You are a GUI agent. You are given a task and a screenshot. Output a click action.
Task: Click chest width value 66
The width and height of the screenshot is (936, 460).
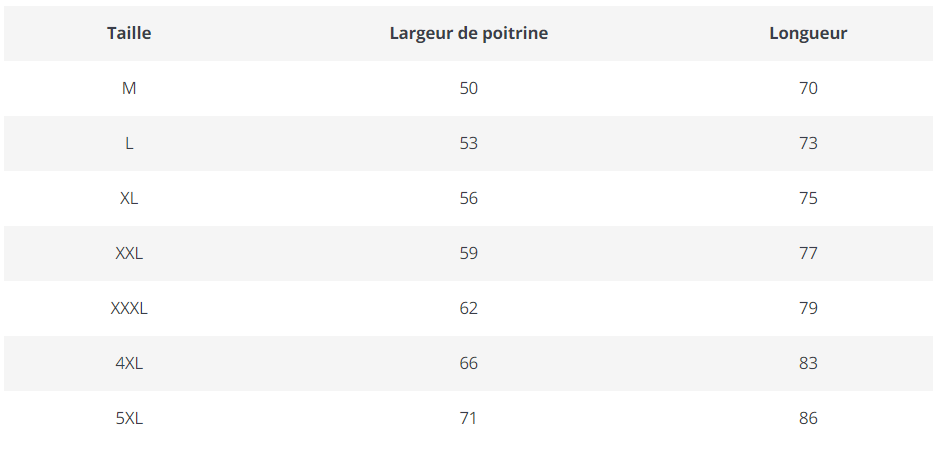click(468, 363)
